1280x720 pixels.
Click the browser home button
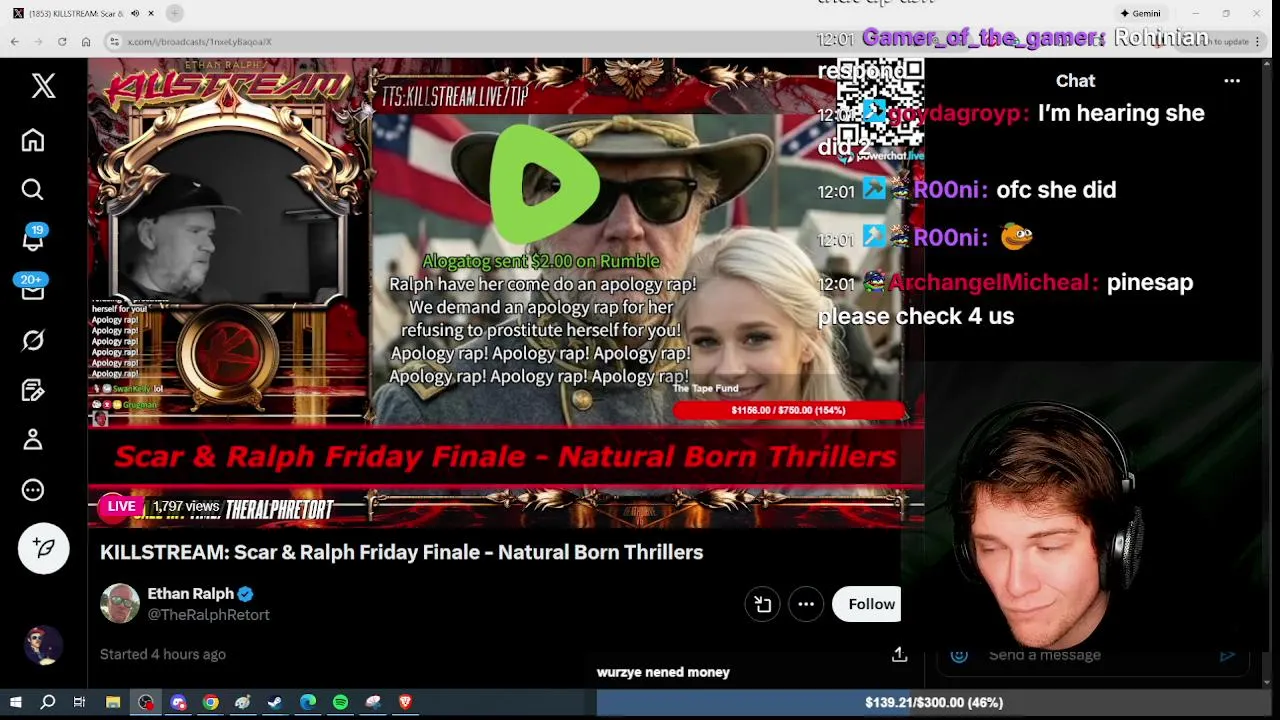coord(86,41)
